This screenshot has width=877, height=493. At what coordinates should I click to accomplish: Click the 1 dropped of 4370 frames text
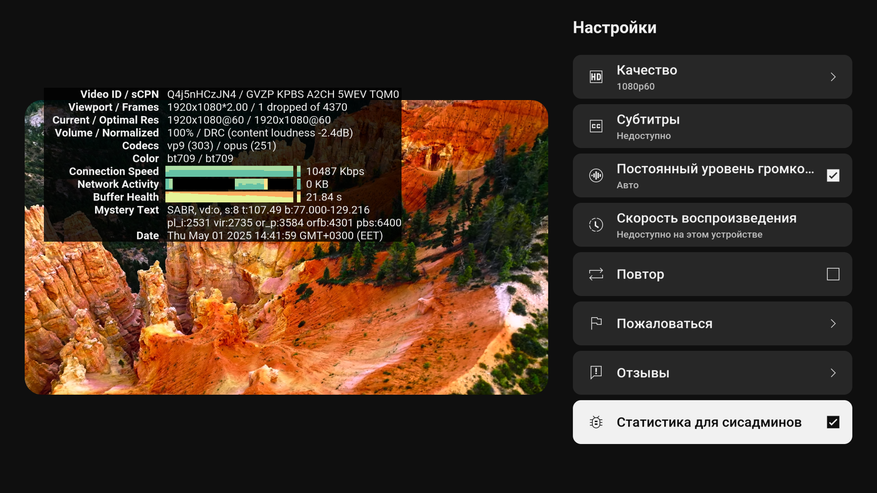tap(303, 107)
